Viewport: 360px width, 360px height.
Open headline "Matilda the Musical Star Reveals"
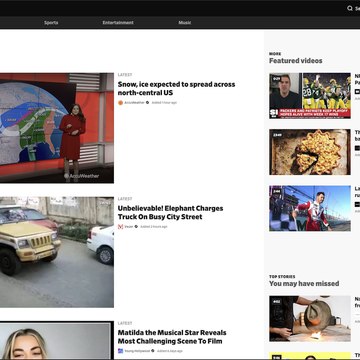172,337
